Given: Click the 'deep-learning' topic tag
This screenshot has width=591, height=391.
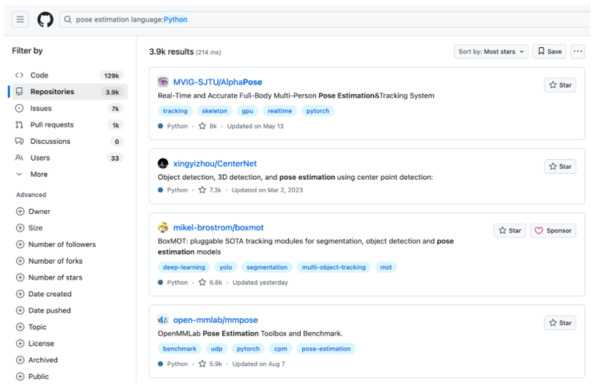Looking at the screenshot, I should pos(184,267).
